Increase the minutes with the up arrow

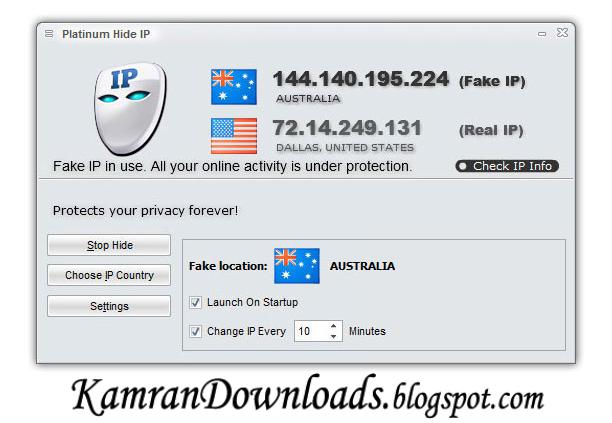[333, 326]
